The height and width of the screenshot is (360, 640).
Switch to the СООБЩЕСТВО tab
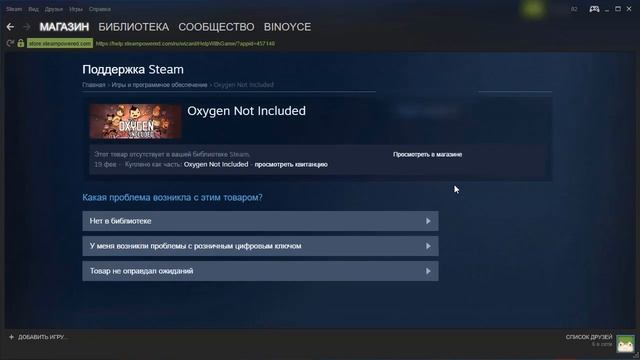(216, 27)
